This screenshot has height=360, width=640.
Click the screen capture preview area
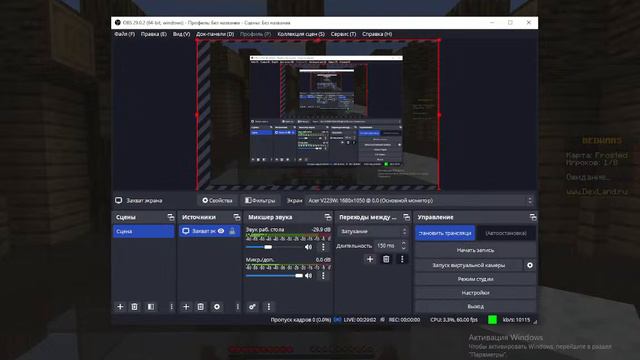click(x=318, y=115)
